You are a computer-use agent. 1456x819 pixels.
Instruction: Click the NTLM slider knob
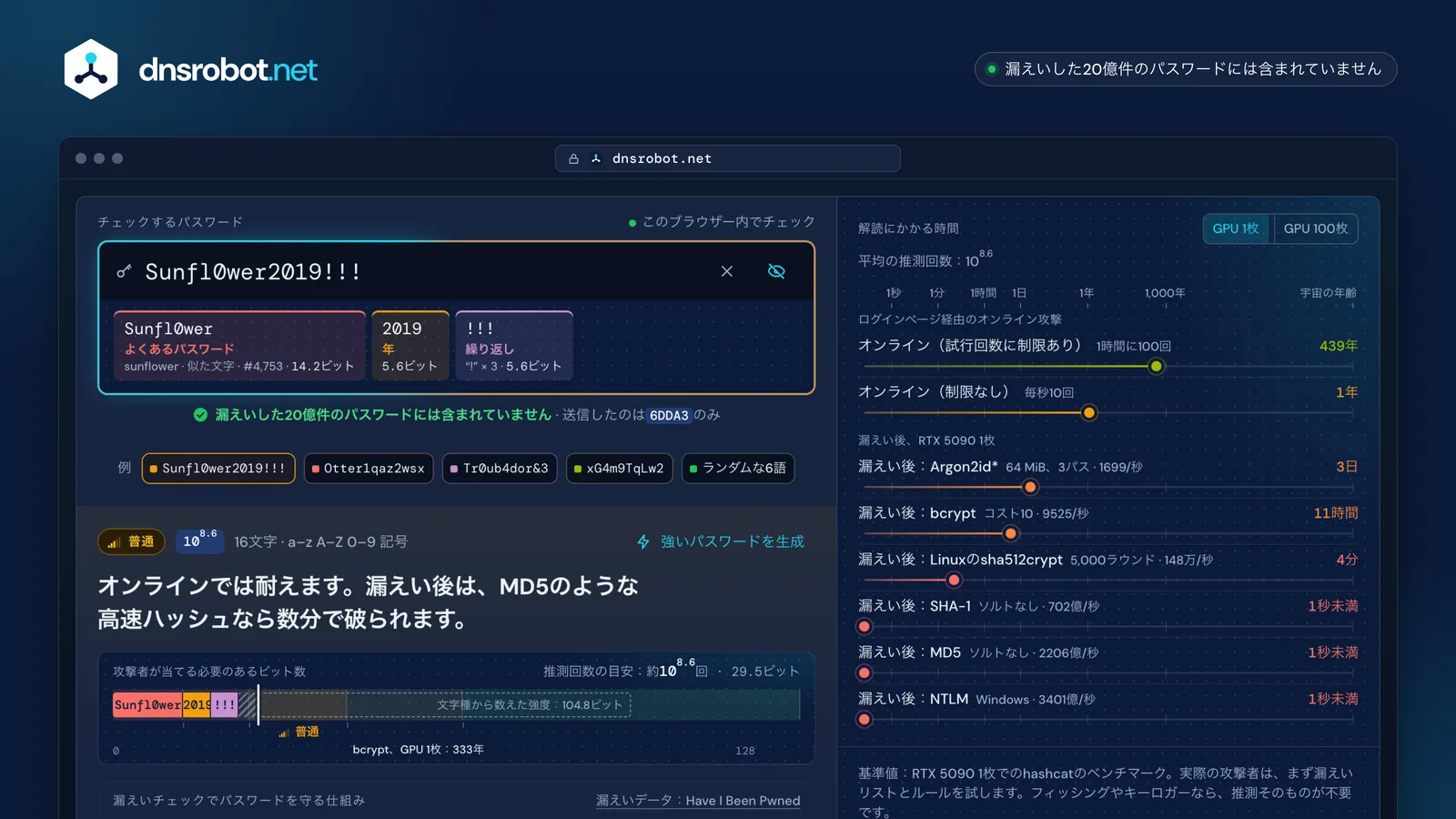pyautogui.click(x=864, y=720)
